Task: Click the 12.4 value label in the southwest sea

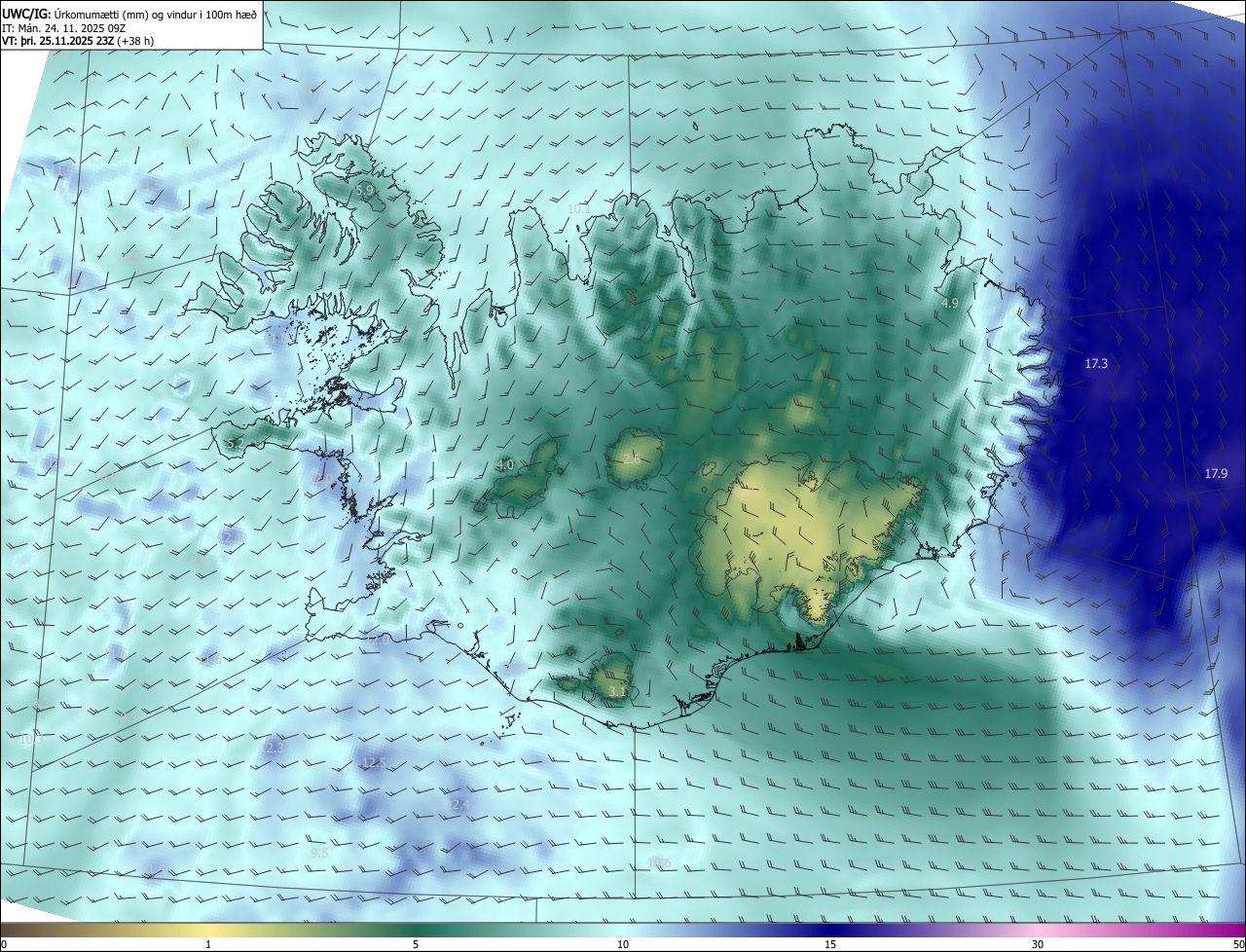Action: click(458, 804)
